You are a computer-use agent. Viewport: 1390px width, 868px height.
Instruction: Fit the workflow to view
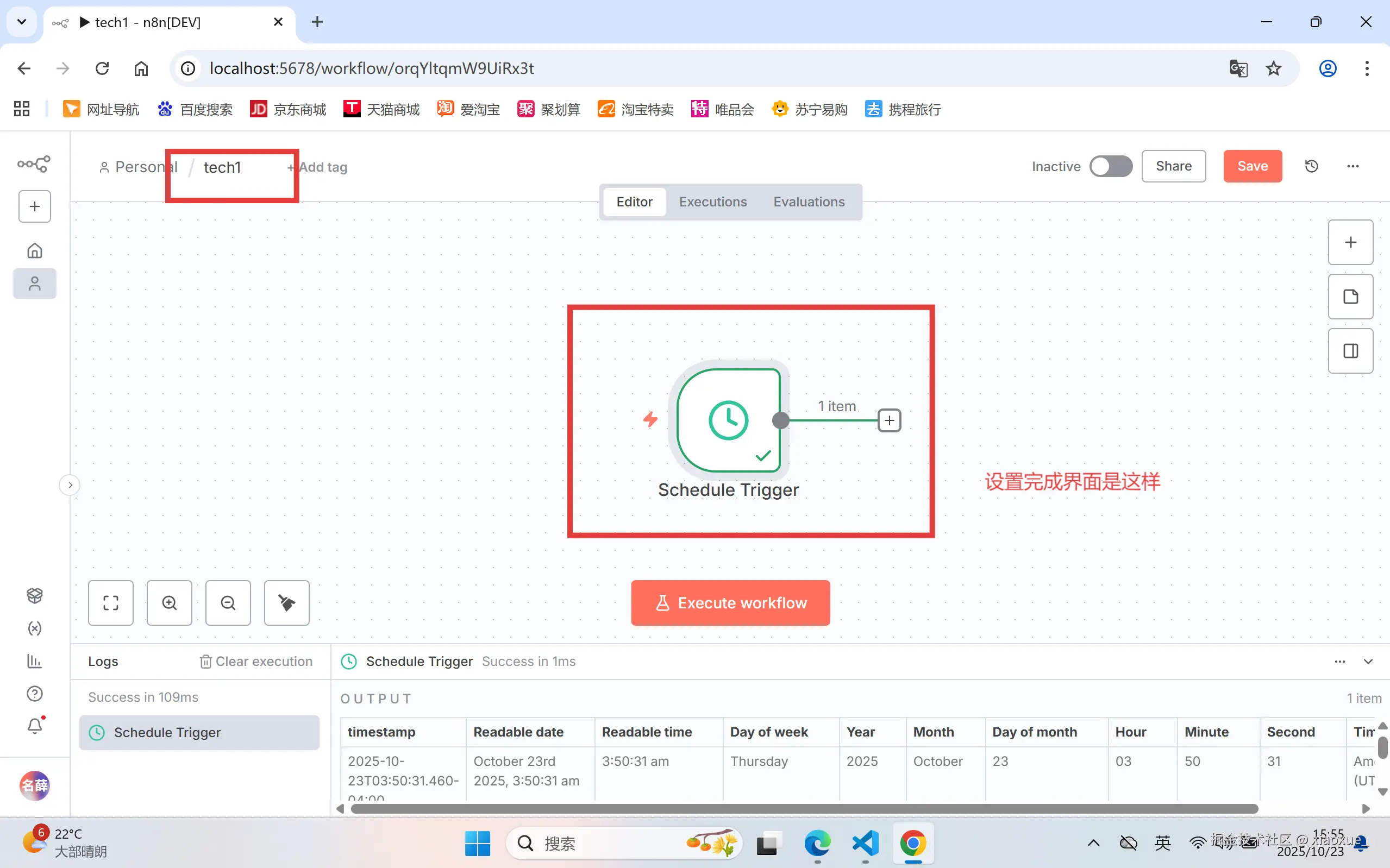[110, 603]
